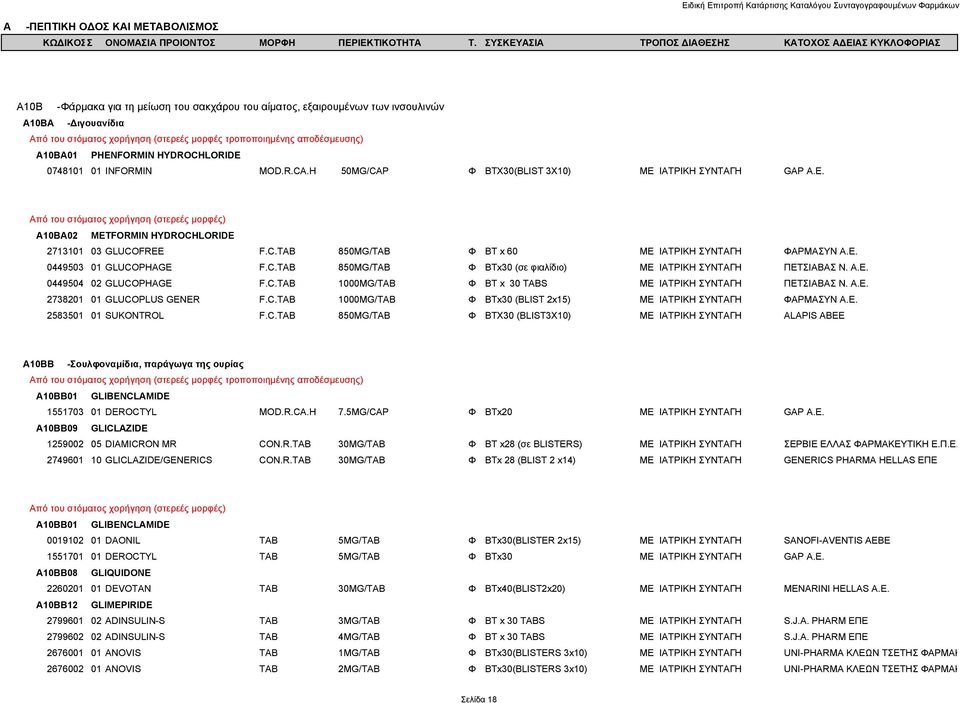960x703 pixels.
Task: Click code 2676002 for ANOVIS
Action: coord(65,669)
